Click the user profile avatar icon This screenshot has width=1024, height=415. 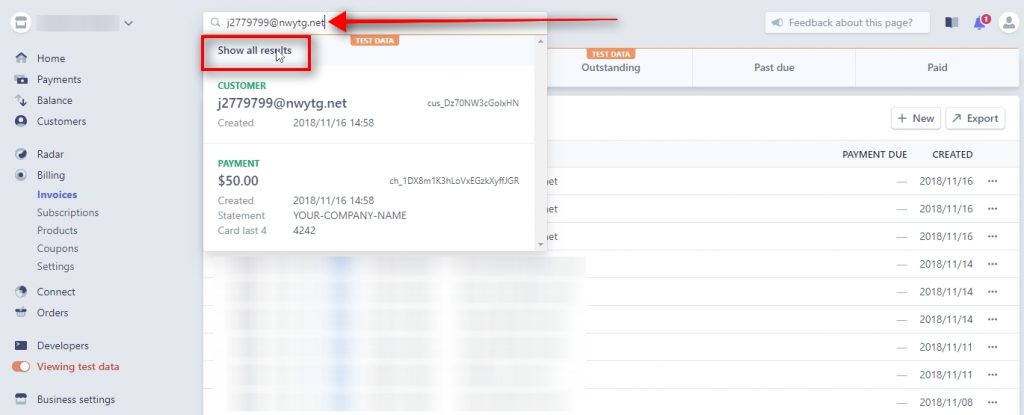(x=1007, y=22)
